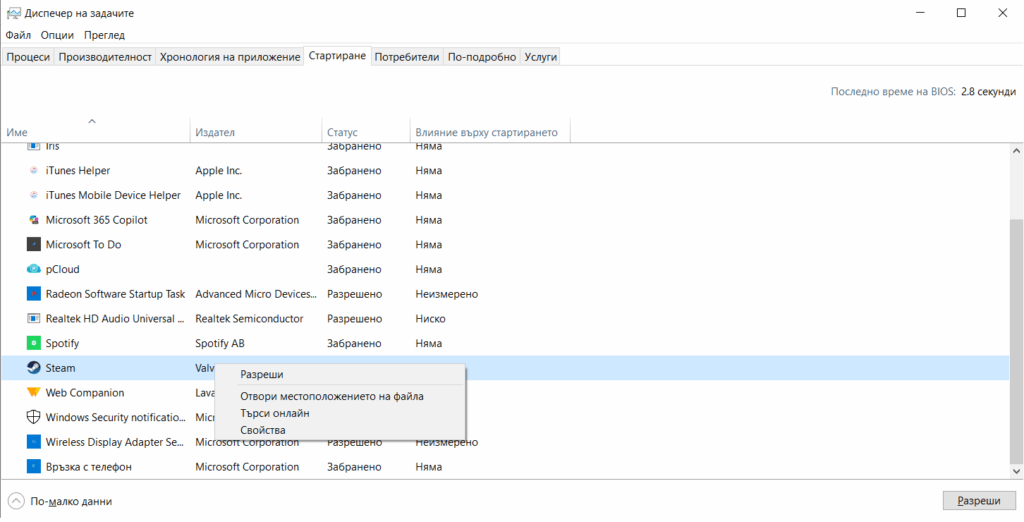Sort by the Име column header
The height and width of the screenshot is (522, 1024).
pyautogui.click(x=96, y=133)
